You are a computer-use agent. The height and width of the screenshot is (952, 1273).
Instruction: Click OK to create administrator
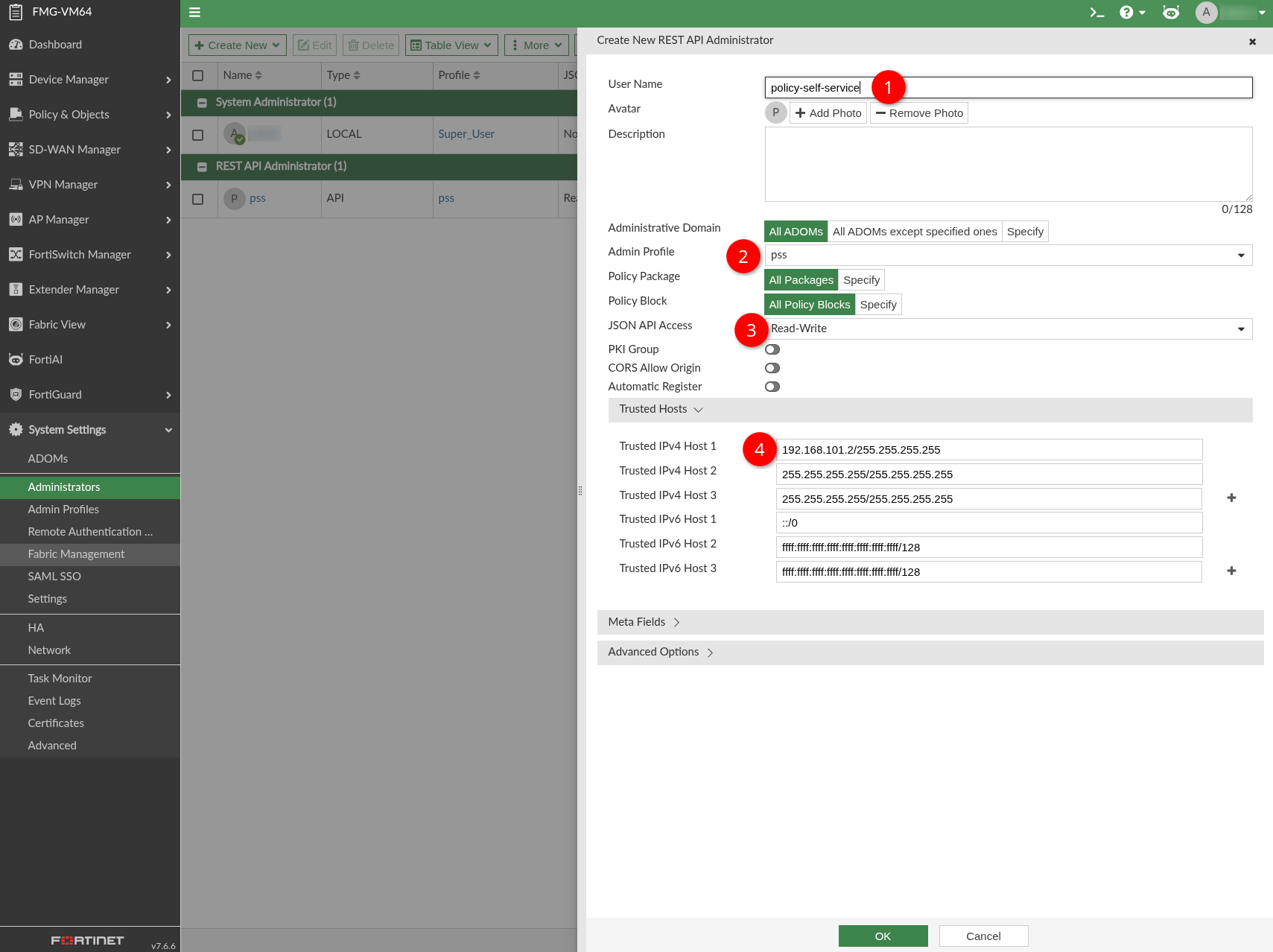click(x=883, y=936)
